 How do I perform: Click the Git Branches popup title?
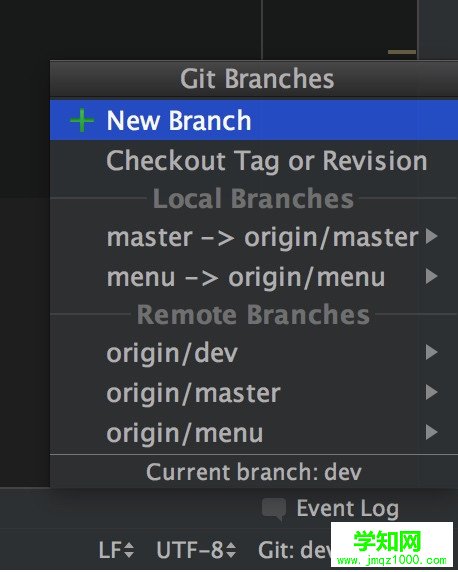tap(257, 79)
